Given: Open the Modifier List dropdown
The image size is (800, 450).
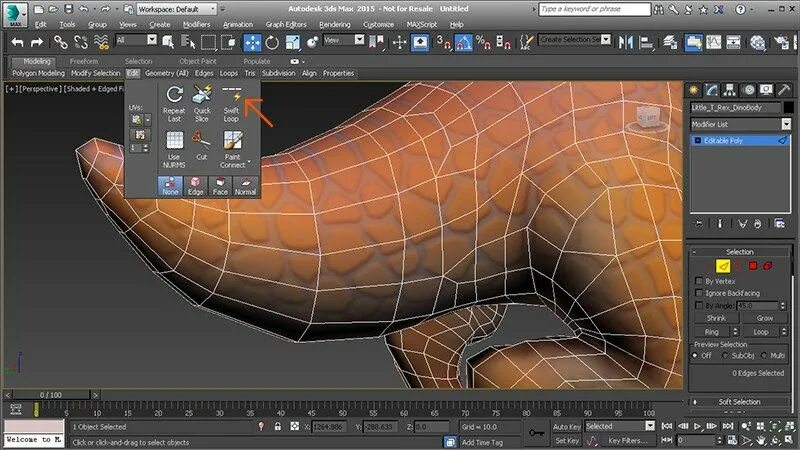Looking at the screenshot, I should [740, 124].
